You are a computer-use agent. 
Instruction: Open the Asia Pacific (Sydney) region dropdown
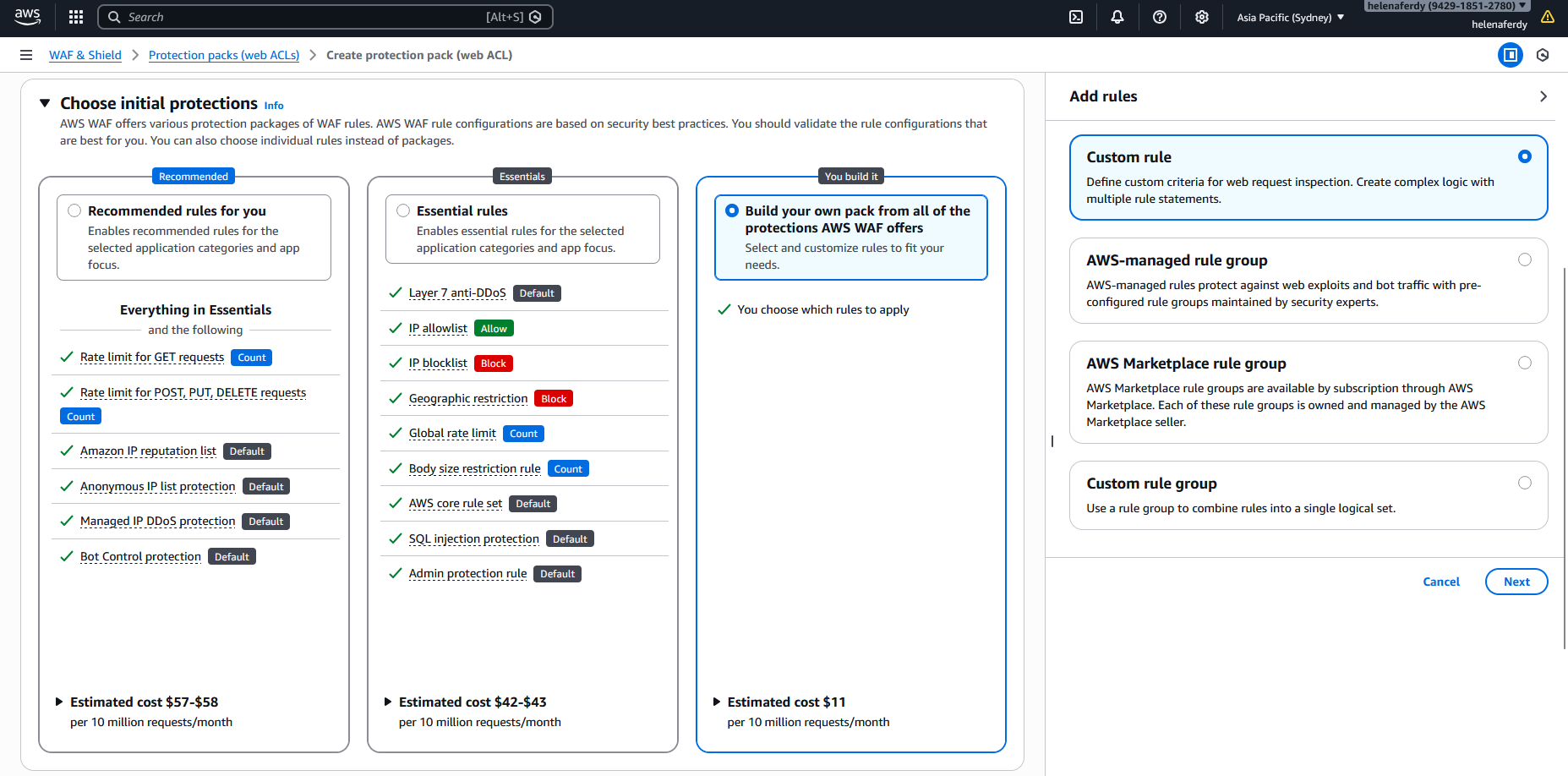pyautogui.click(x=1290, y=17)
